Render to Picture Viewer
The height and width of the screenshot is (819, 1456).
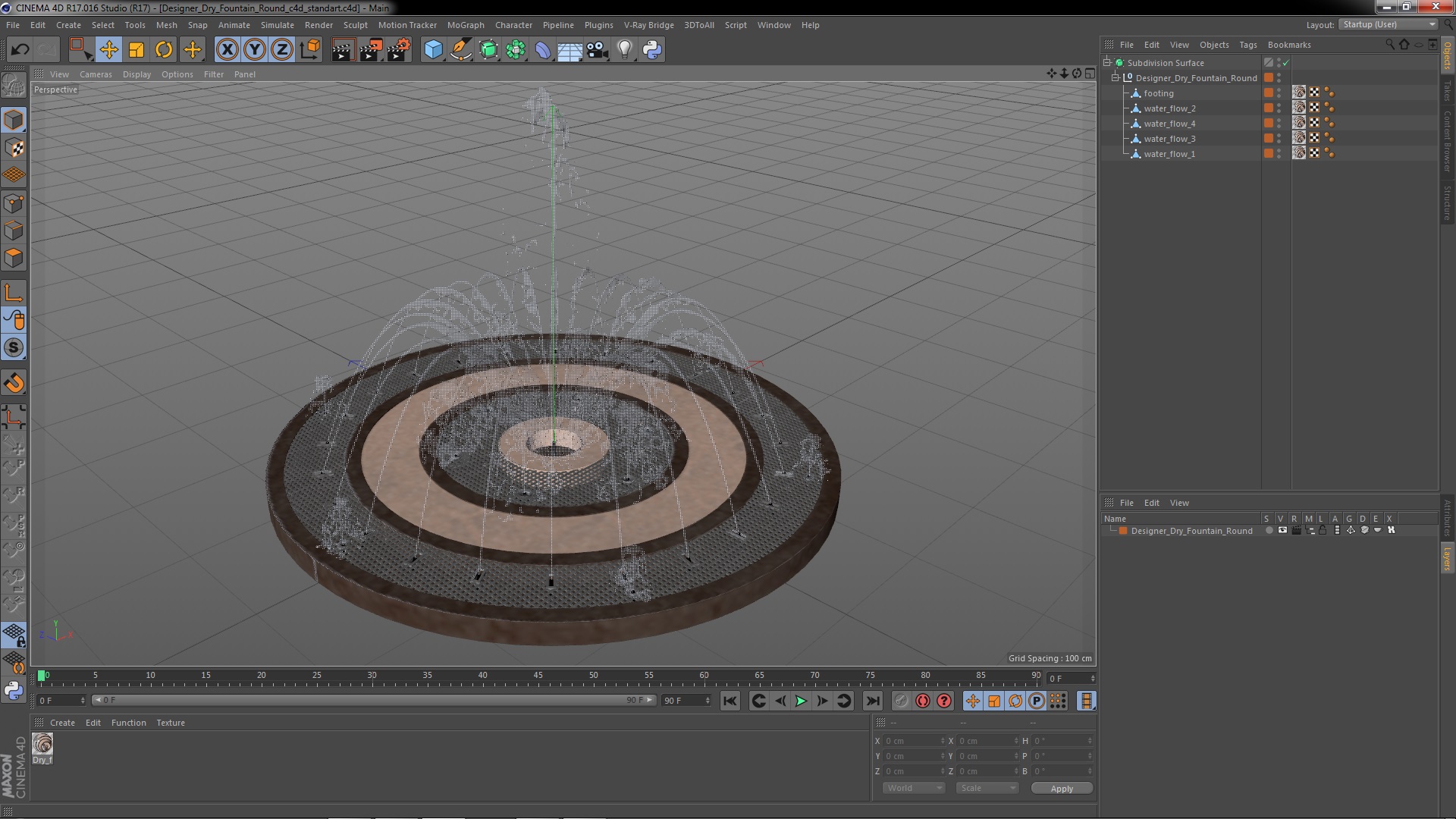tap(371, 50)
